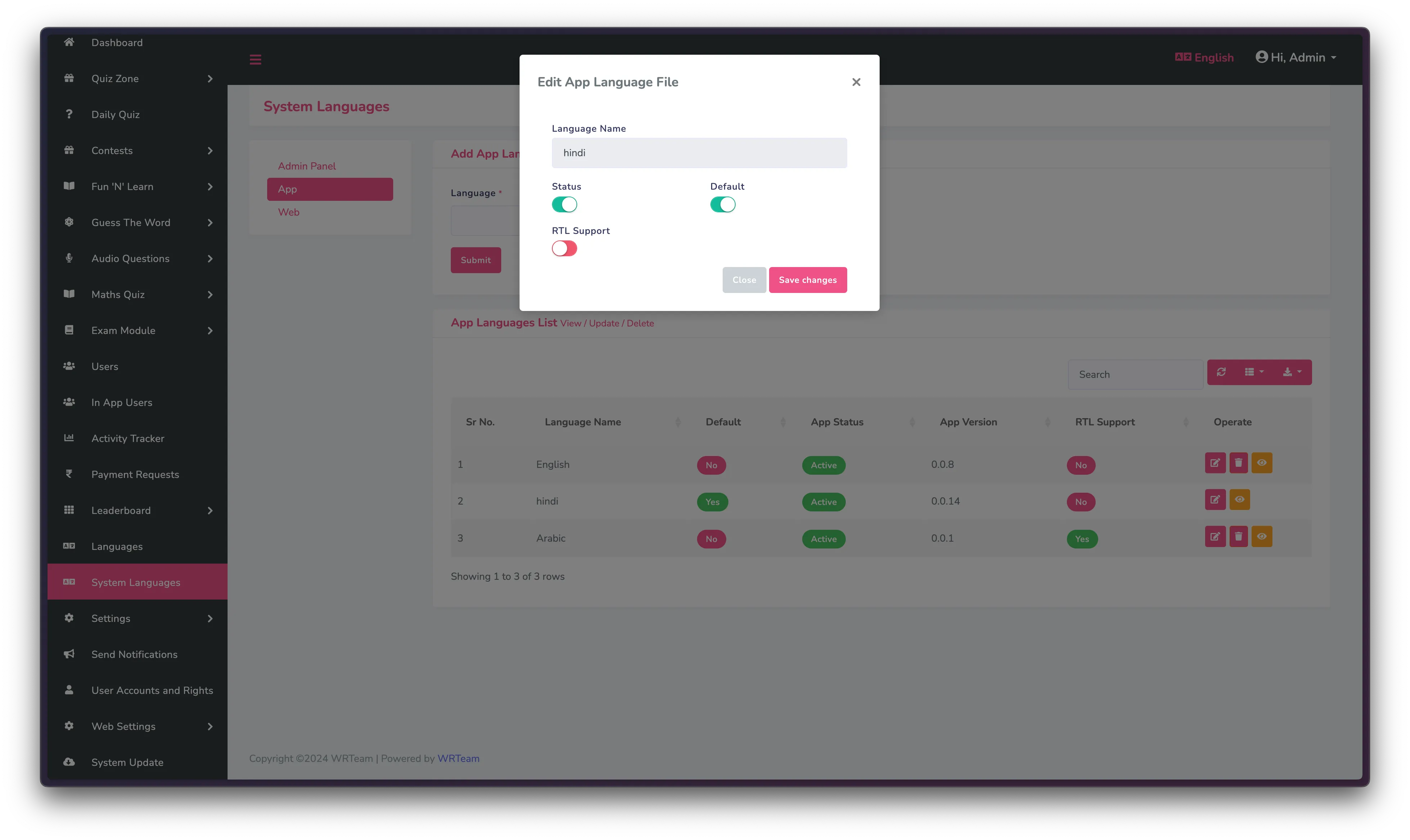Image resolution: width=1410 pixels, height=840 pixels.
Task: Click the hamburger menu icon
Action: (255, 59)
